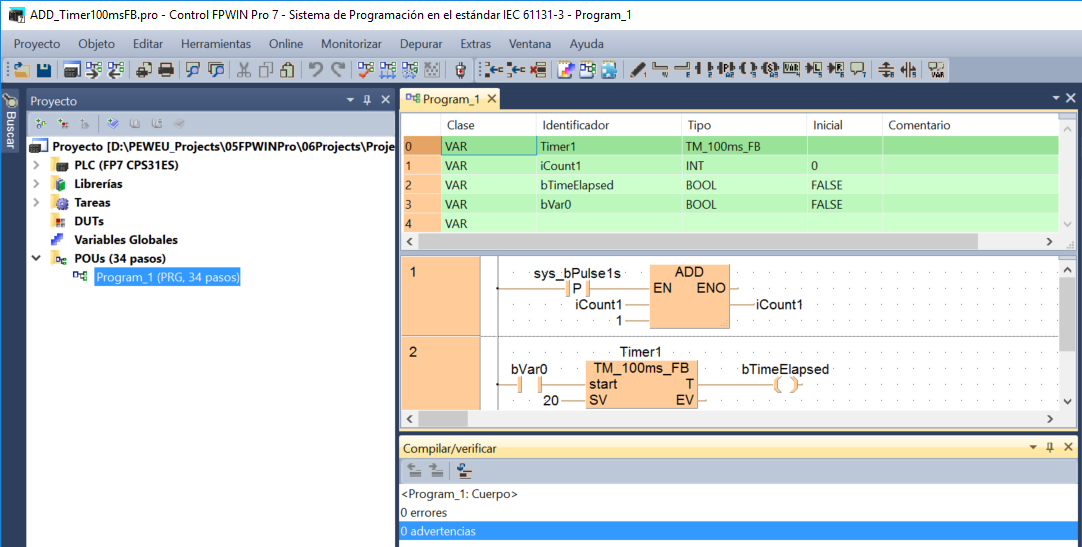Close the Program_1 tab
The width and height of the screenshot is (1082, 547).
point(491,99)
